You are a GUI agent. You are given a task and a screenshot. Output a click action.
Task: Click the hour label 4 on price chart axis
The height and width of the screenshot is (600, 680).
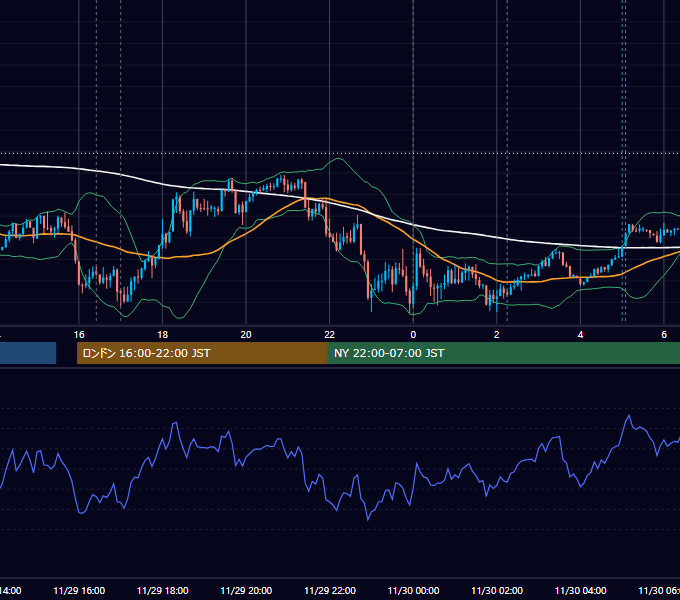580,335
